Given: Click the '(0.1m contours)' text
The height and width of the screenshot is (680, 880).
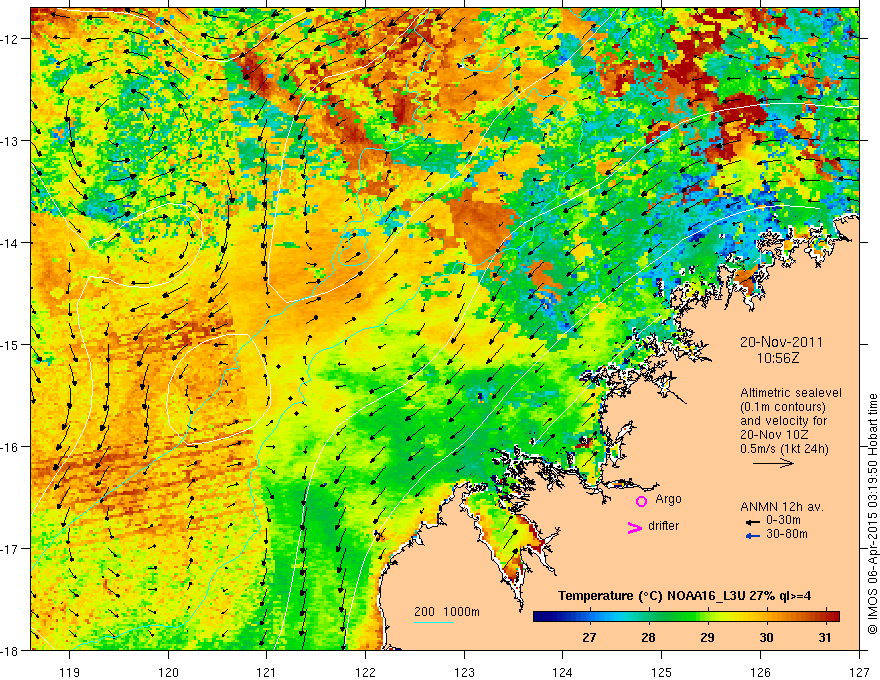Looking at the screenshot, I should click(782, 407).
